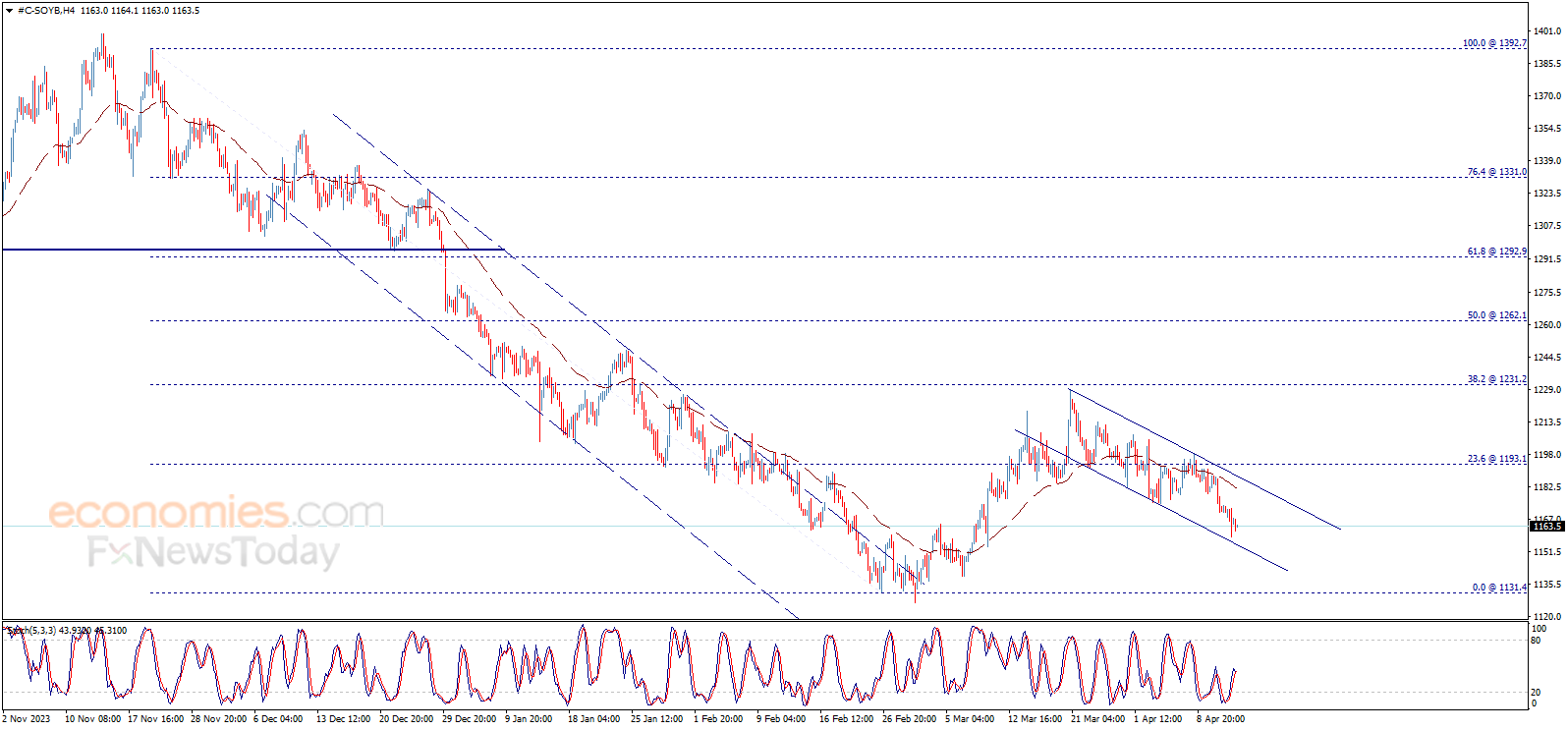Click the 26 Feb 20:00 time axis label

point(910,719)
